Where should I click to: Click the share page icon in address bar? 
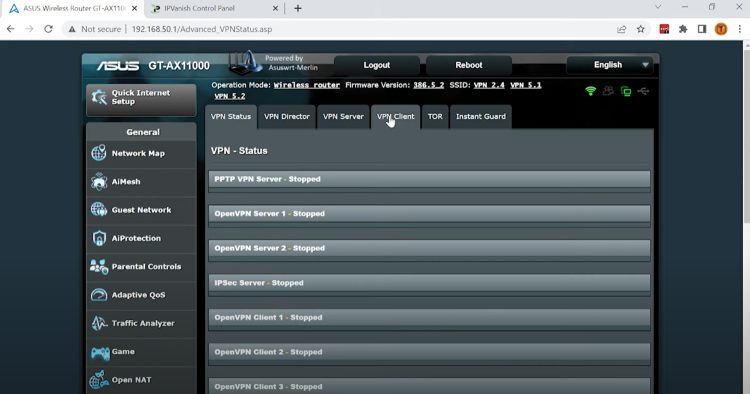click(621, 29)
